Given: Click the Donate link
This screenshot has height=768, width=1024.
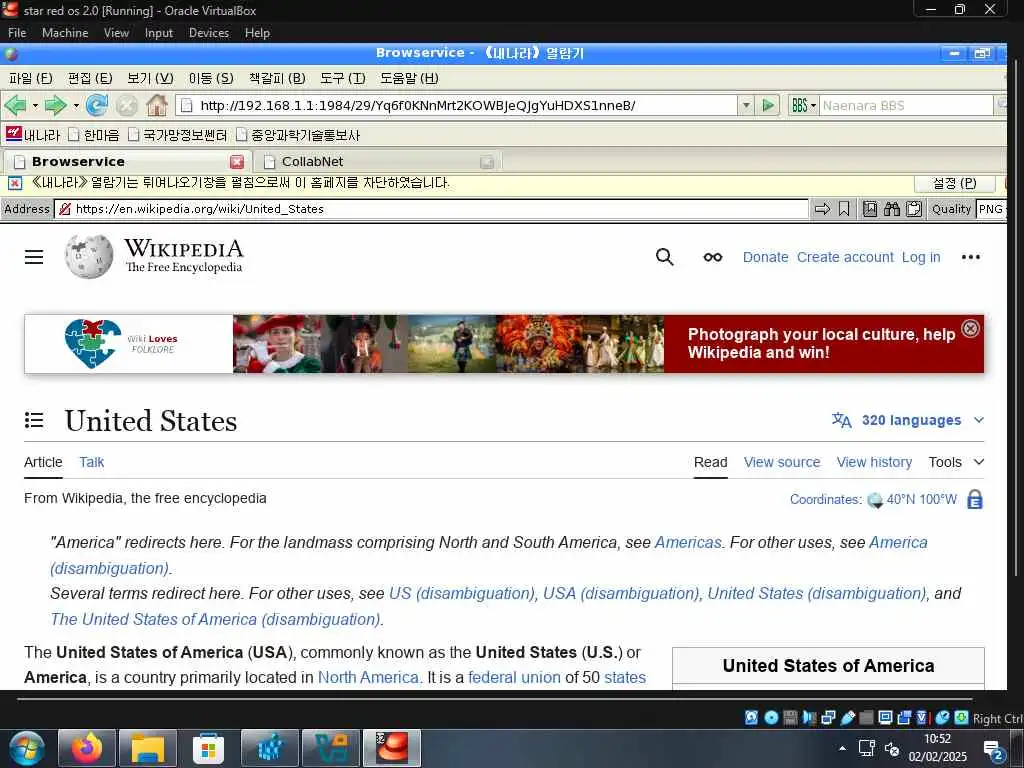Looking at the screenshot, I should tap(765, 257).
